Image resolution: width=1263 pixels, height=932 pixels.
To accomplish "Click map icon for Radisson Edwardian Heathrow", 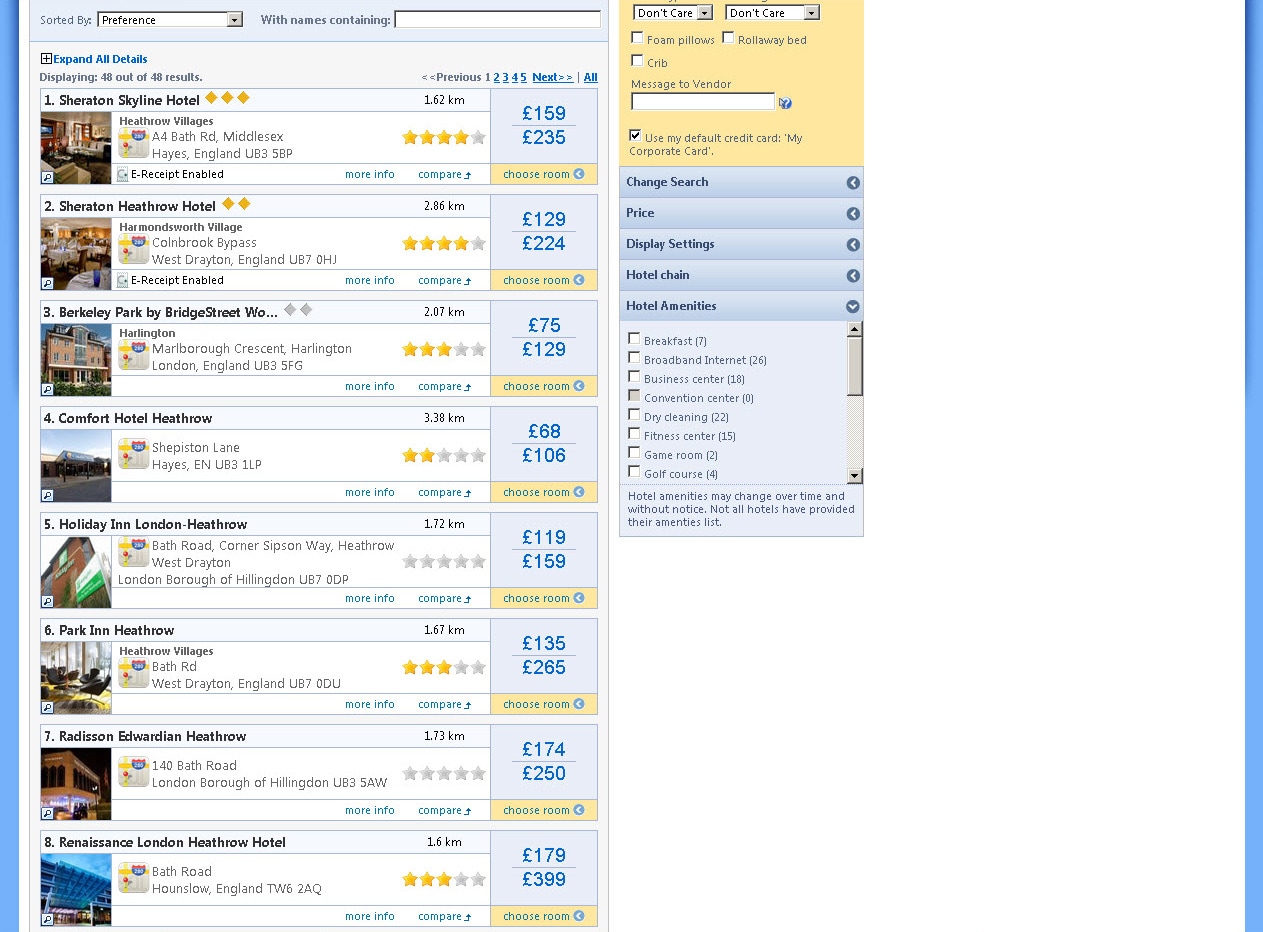I will (x=133, y=772).
